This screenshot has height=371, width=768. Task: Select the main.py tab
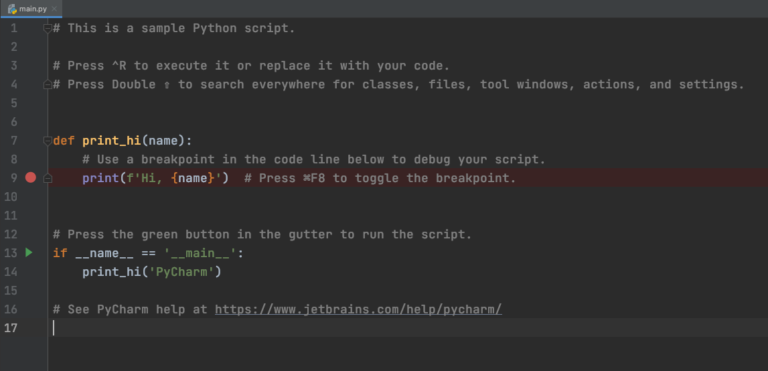[31, 9]
